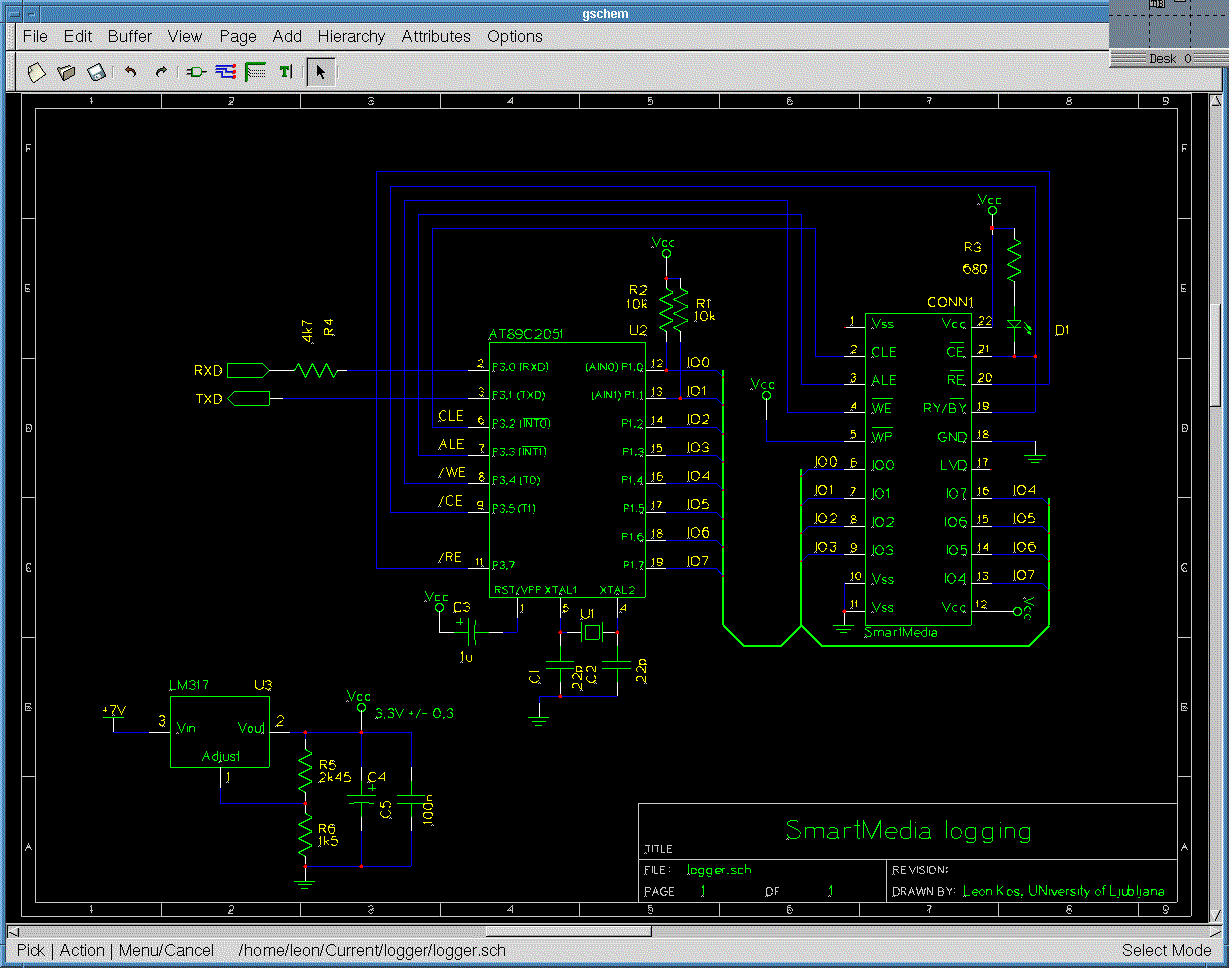This screenshot has width=1229, height=968.
Task: Click the /home/leon/Current/logger/logger.sch status path
Action: pyautogui.click(x=373, y=950)
